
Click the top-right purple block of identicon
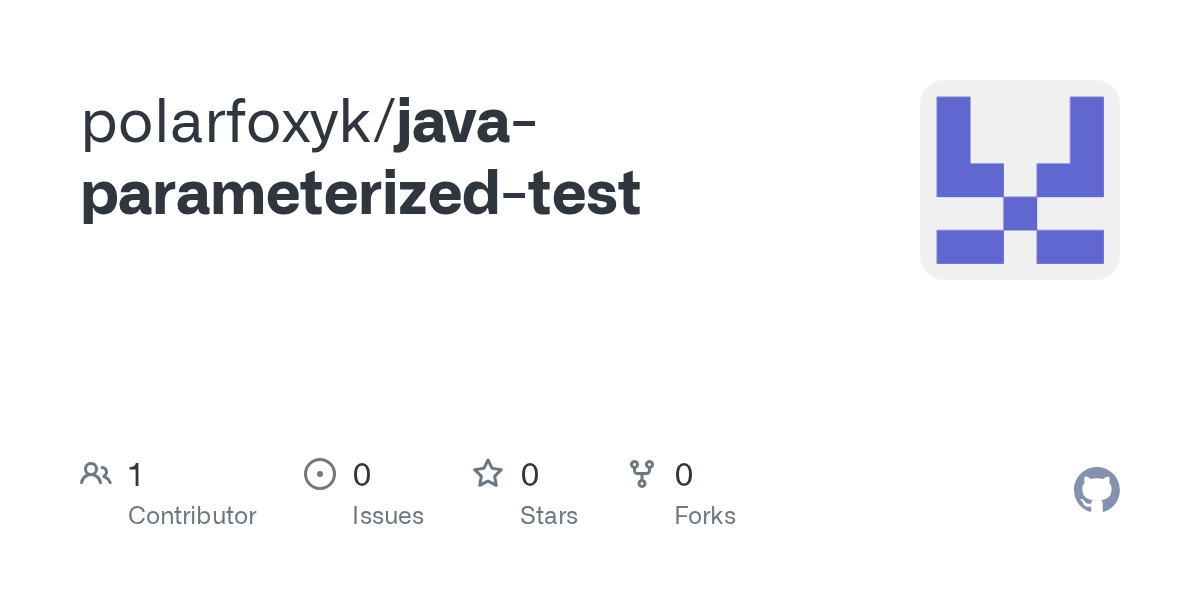click(1086, 130)
